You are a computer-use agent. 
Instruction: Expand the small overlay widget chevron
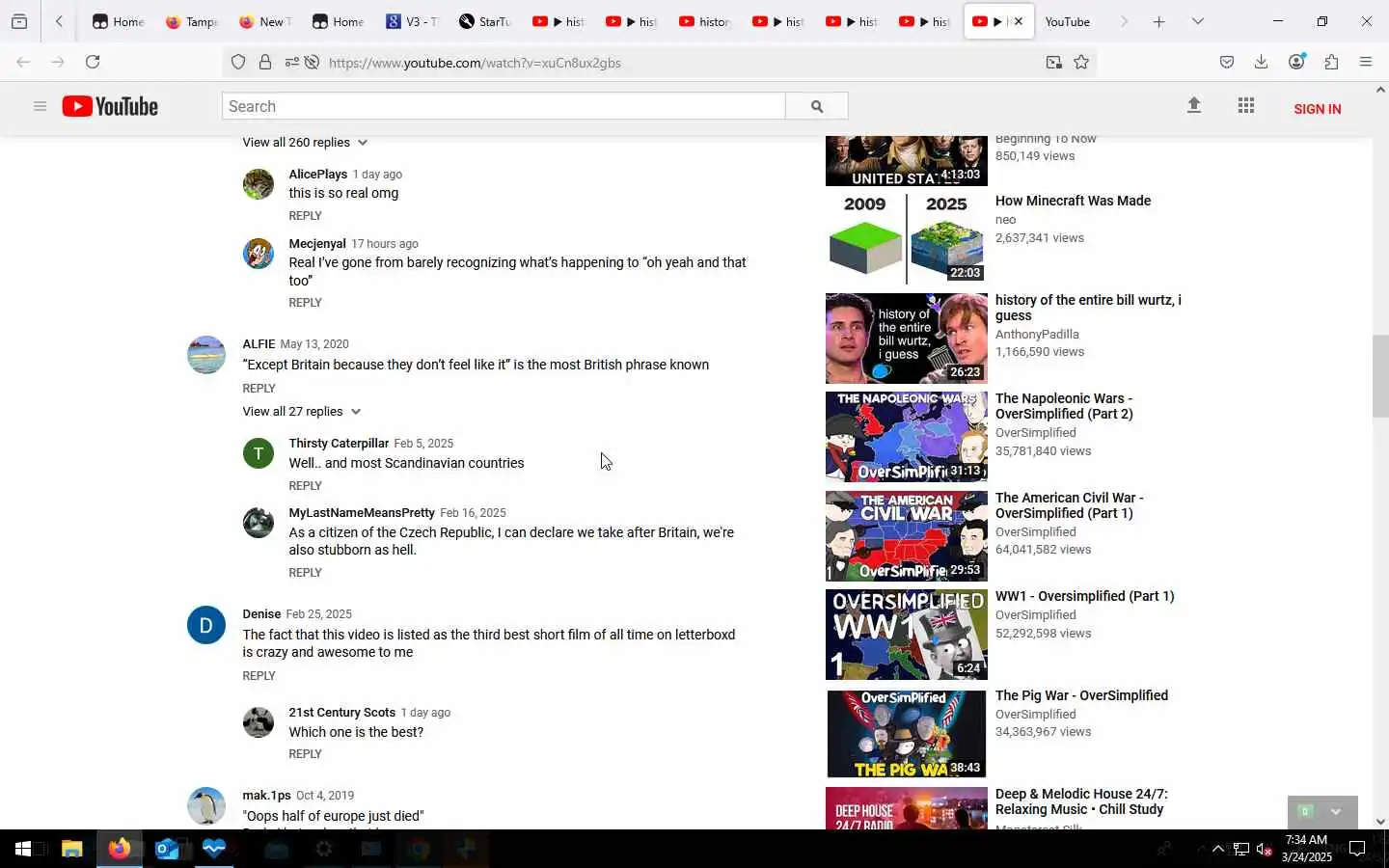(x=1336, y=812)
